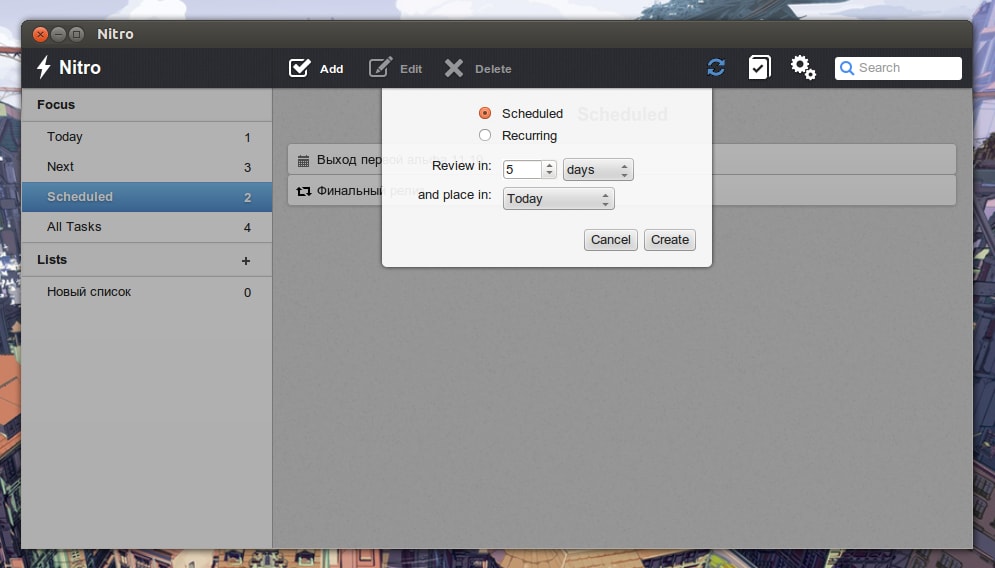Open the 'and place in' Today dropdown
The width and height of the screenshot is (995, 568).
click(558, 199)
